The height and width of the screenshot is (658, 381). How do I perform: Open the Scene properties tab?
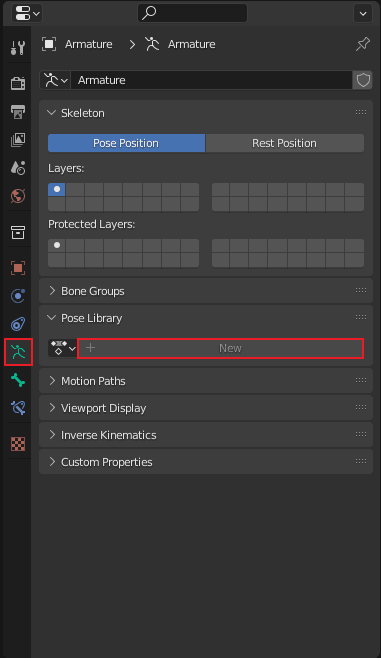(x=18, y=168)
